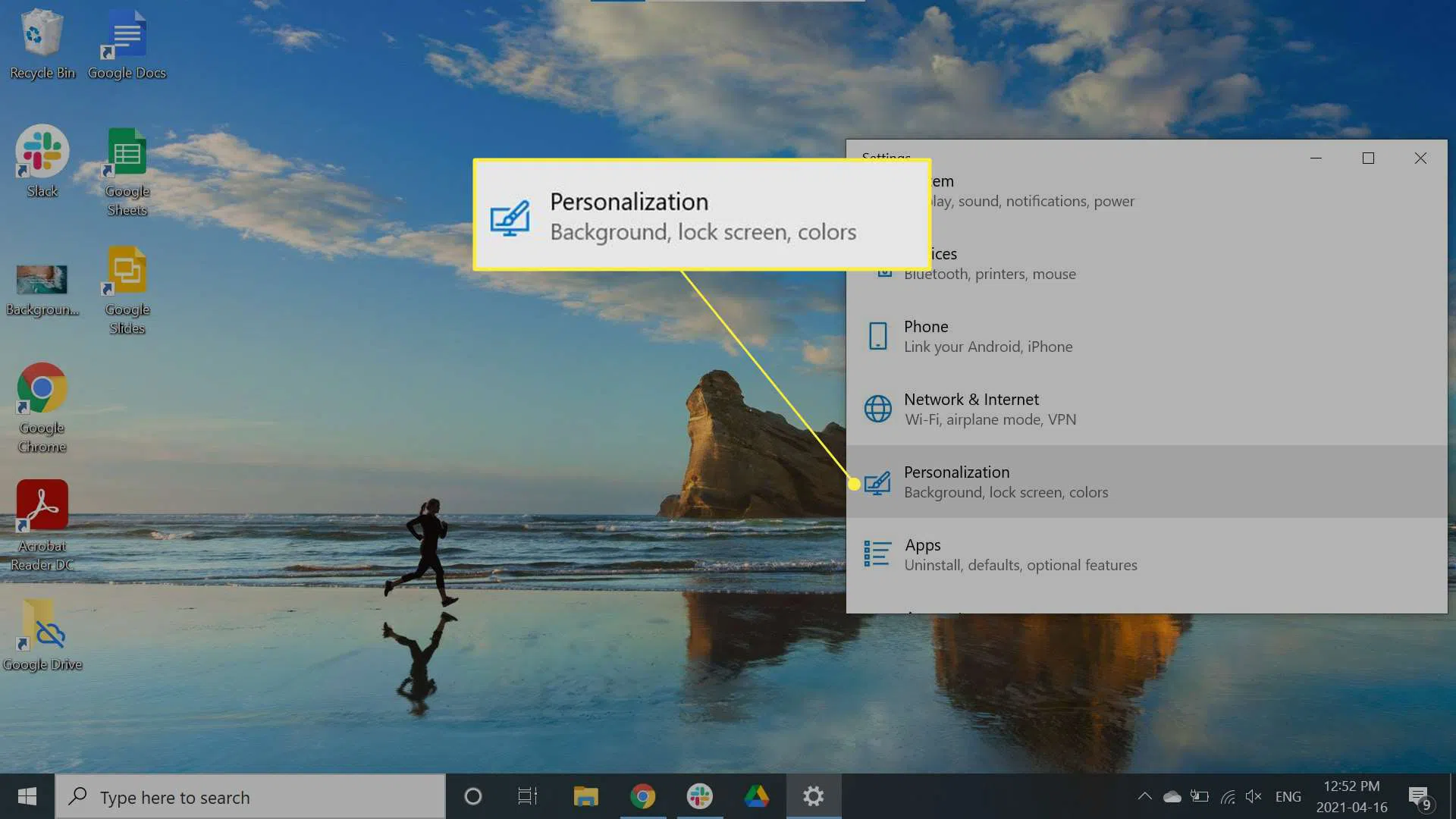Open the notification action center
1456x819 pixels.
(x=1420, y=796)
